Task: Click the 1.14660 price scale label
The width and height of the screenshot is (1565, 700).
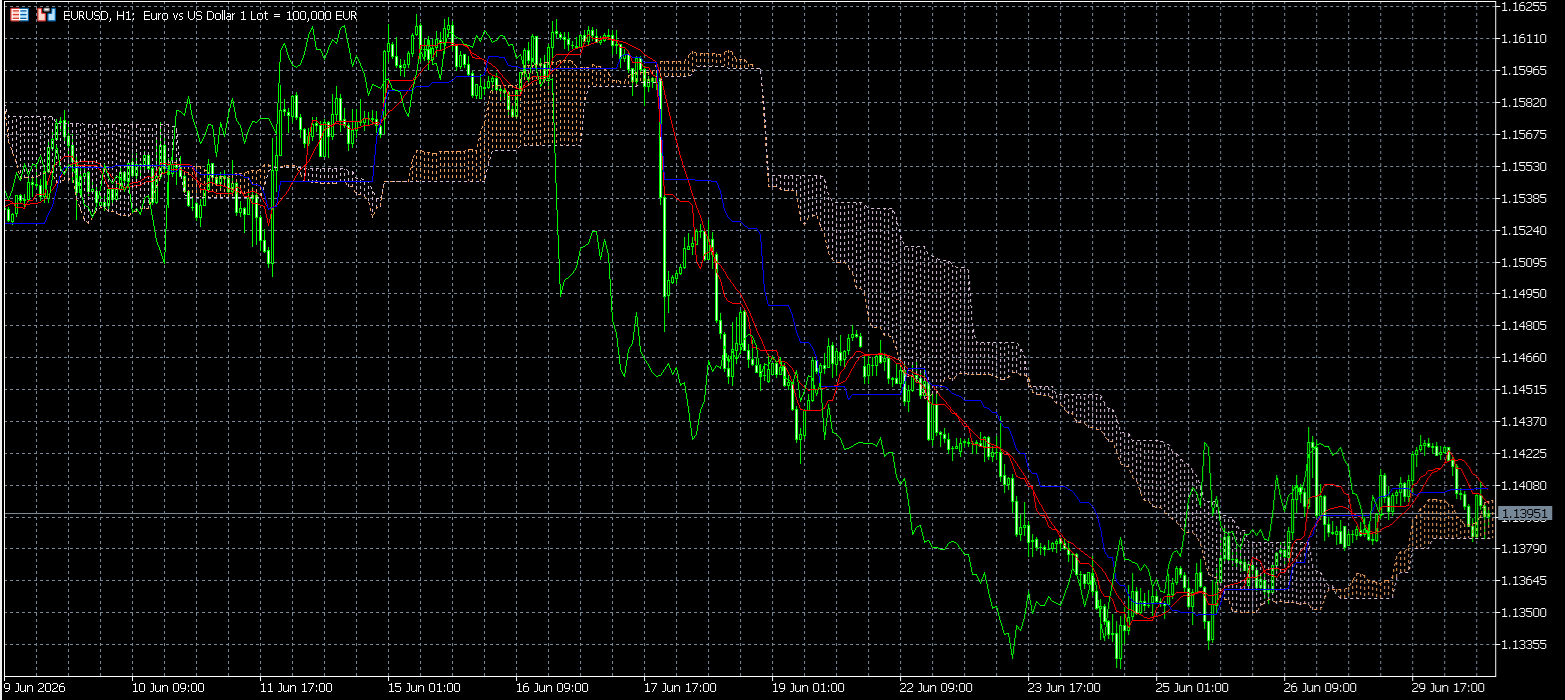Action: [1525, 357]
